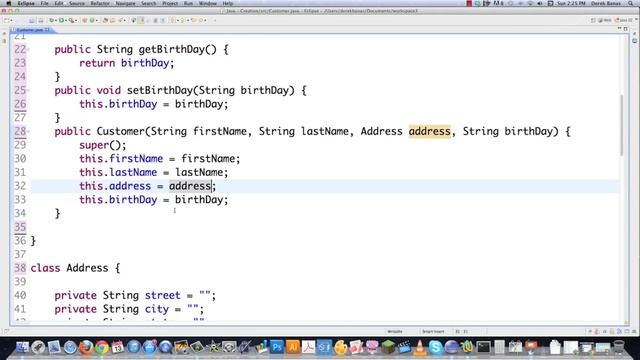640x360 pixels.
Task: Open the Refactor menu
Action: (100, 3)
